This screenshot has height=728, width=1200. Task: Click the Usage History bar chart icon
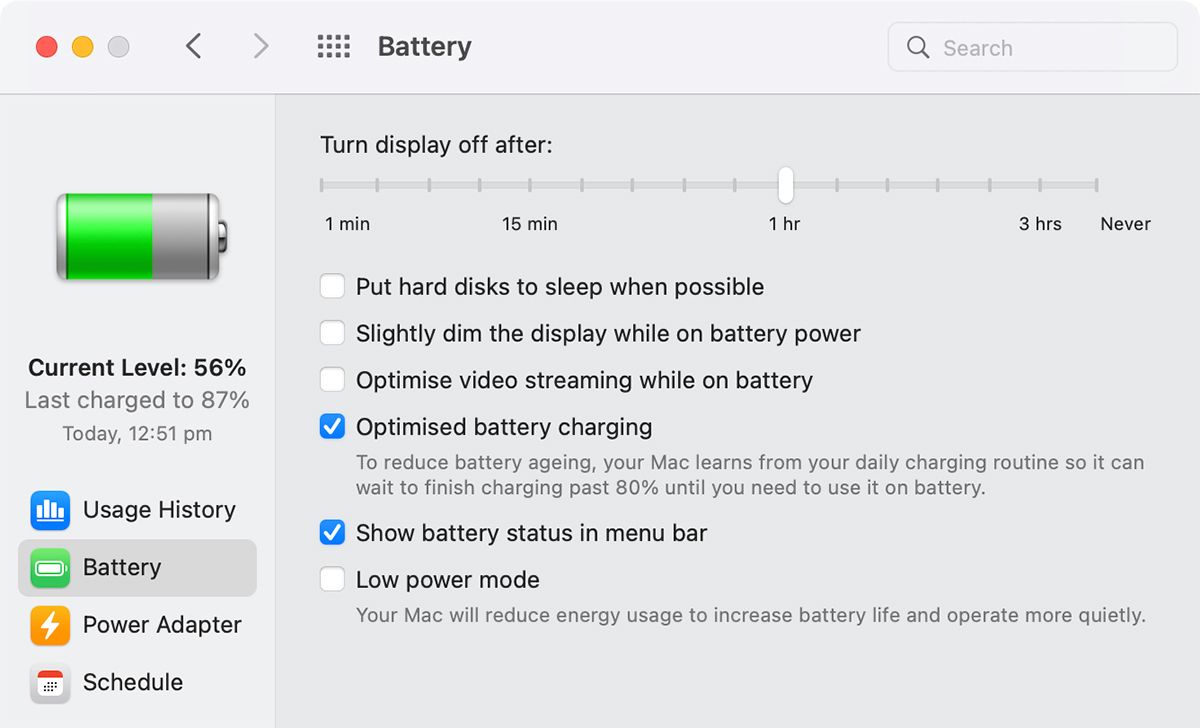50,510
